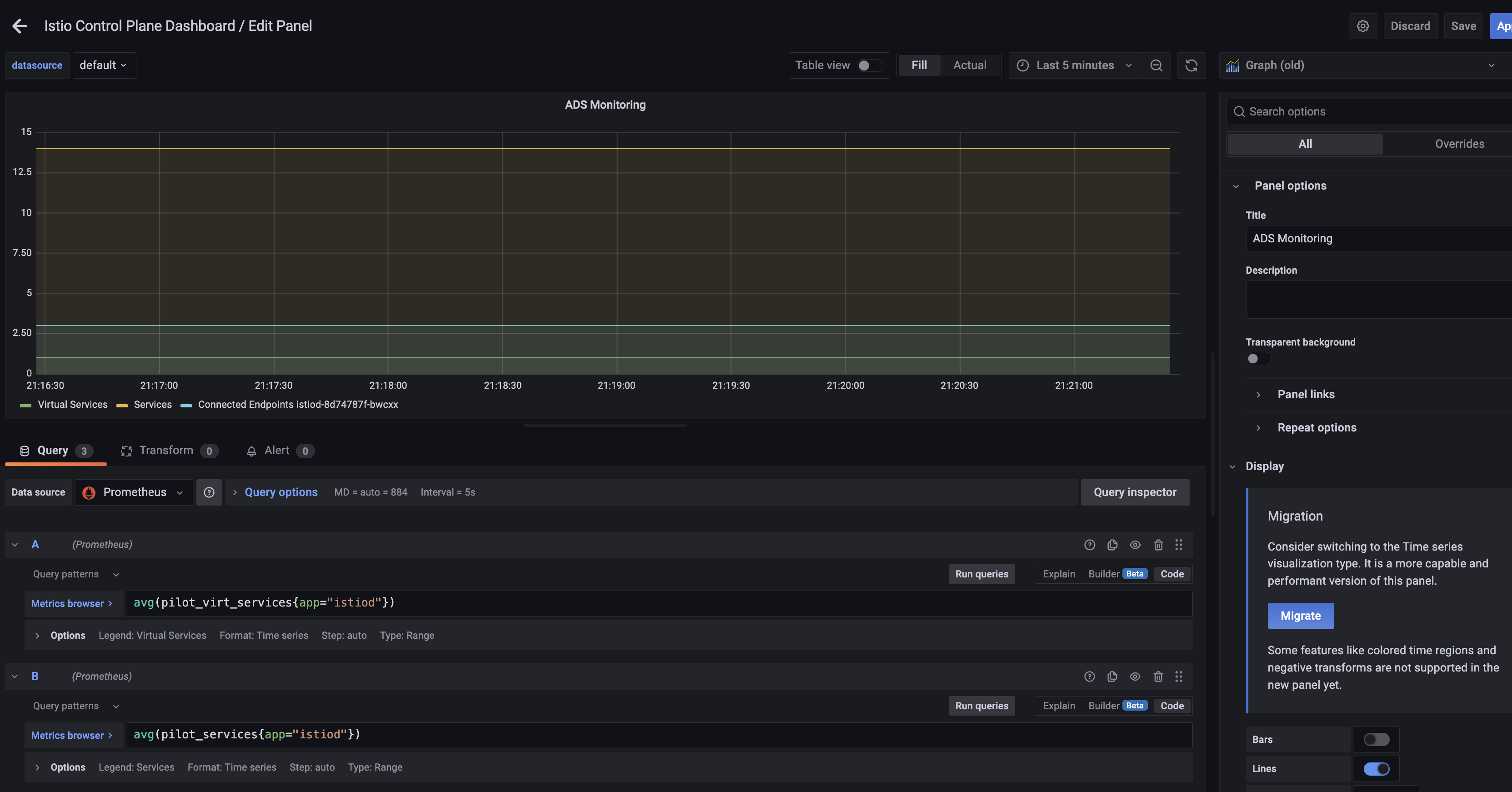The height and width of the screenshot is (792, 1512).
Task: Click the refresh dashboard icon
Action: (1191, 65)
